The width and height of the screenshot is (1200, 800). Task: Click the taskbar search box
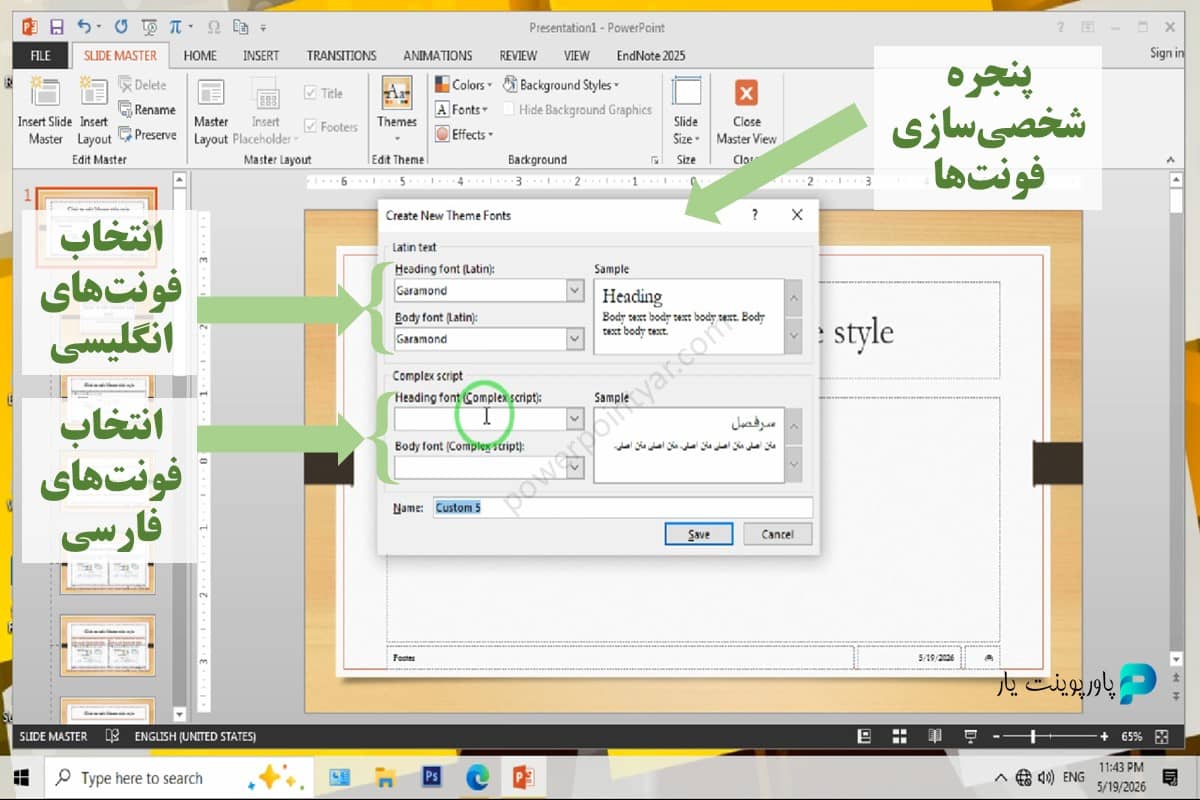tap(177, 777)
